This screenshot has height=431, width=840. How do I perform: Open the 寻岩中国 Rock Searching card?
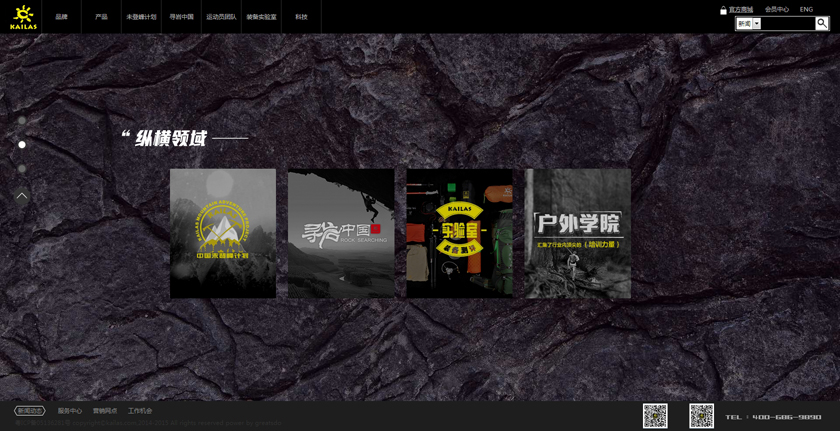341,233
